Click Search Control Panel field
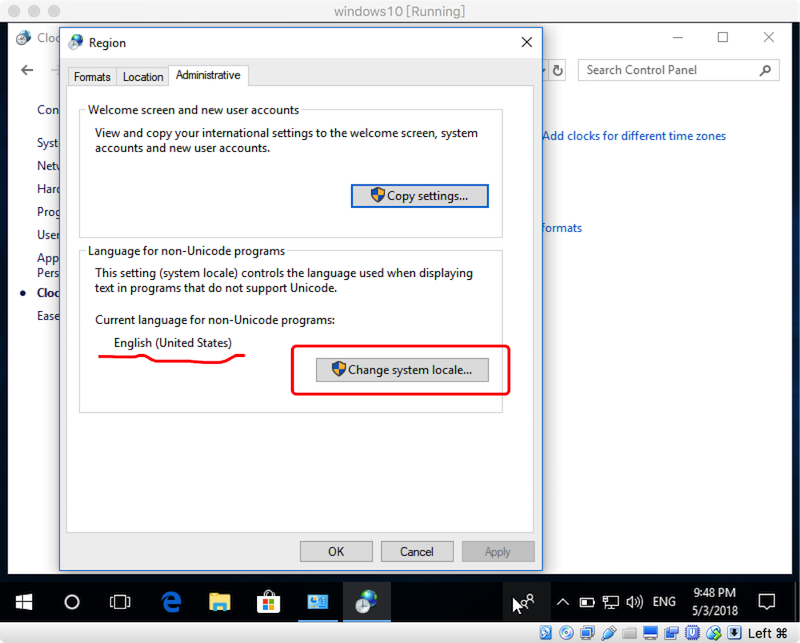800x643 pixels. coord(678,70)
